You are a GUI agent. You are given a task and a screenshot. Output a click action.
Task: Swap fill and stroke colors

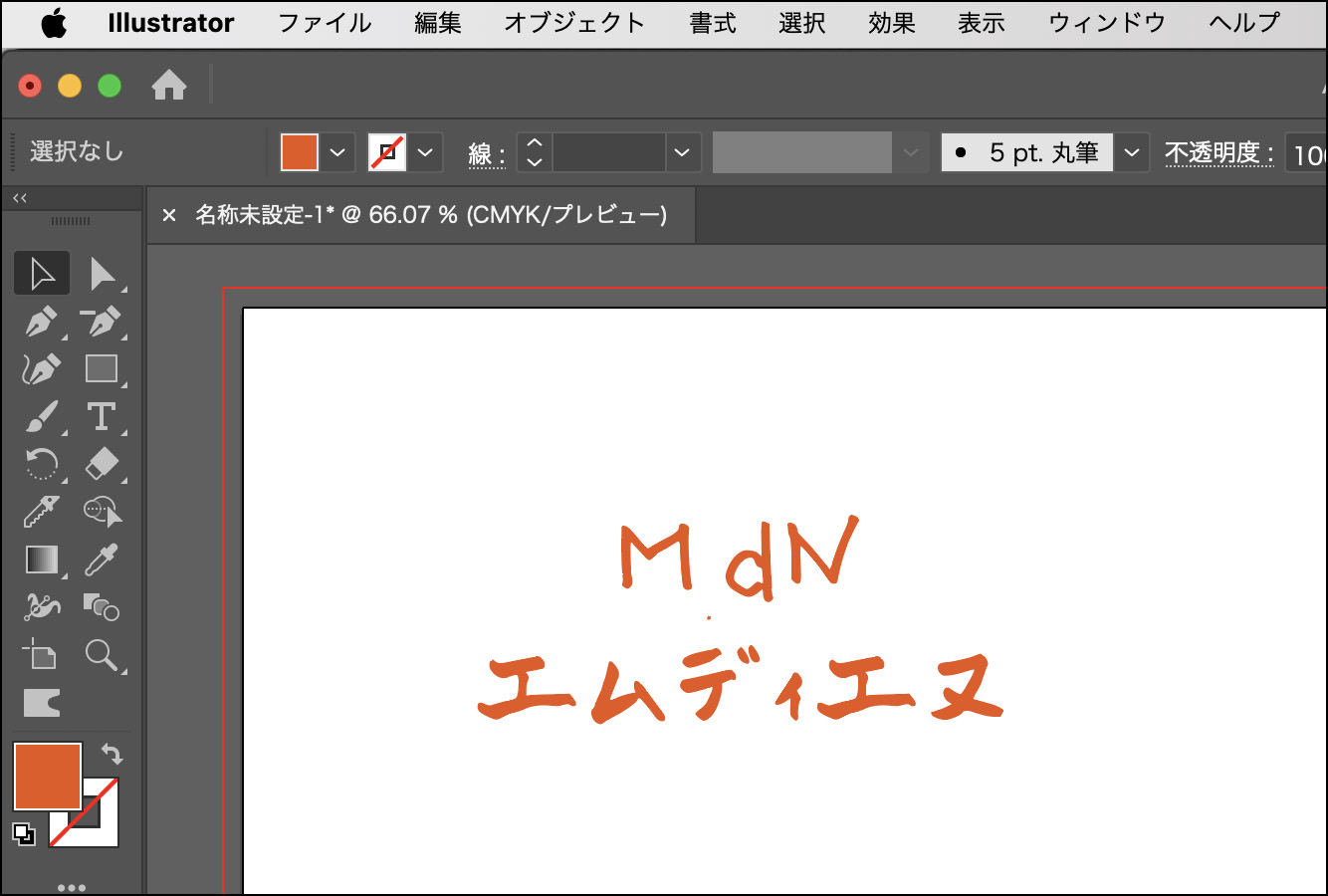pos(111,754)
